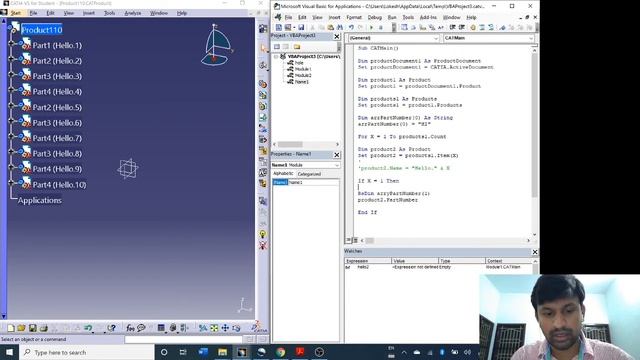Run the macro with the Run Sub icon
Screen dimensions: 640x360
tap(371, 27)
